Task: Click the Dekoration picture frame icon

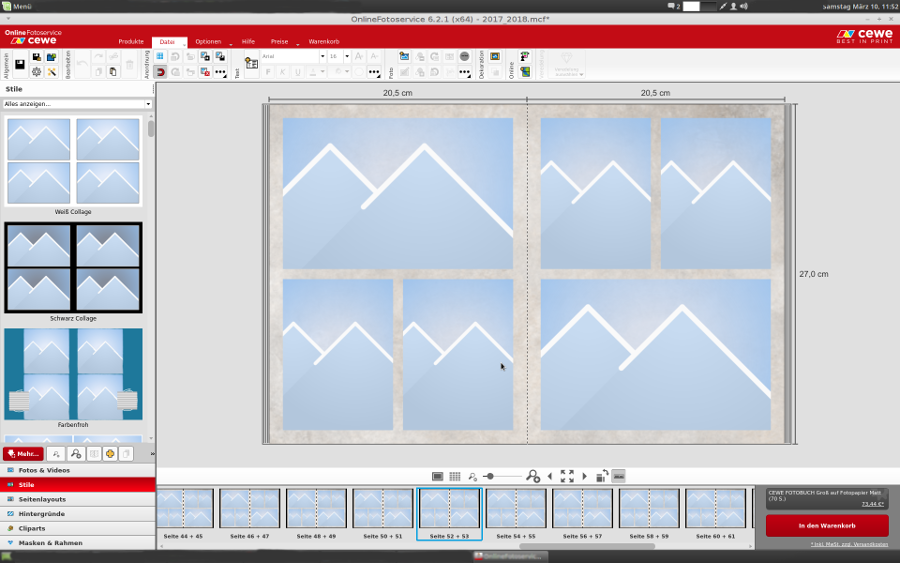Action: (495, 56)
